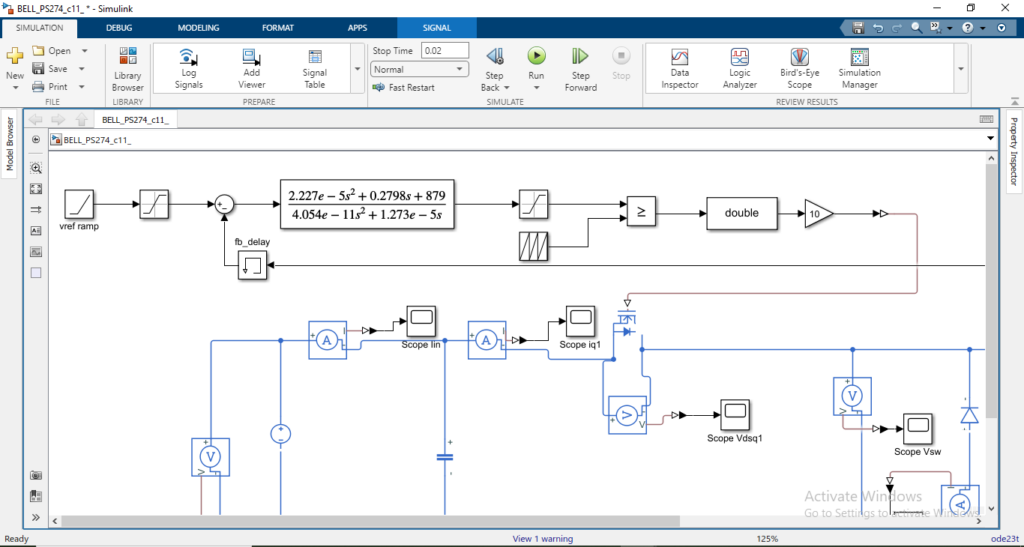The width and height of the screenshot is (1024, 547).
Task: Expand the New dropdown arrow
Action: coord(14,88)
